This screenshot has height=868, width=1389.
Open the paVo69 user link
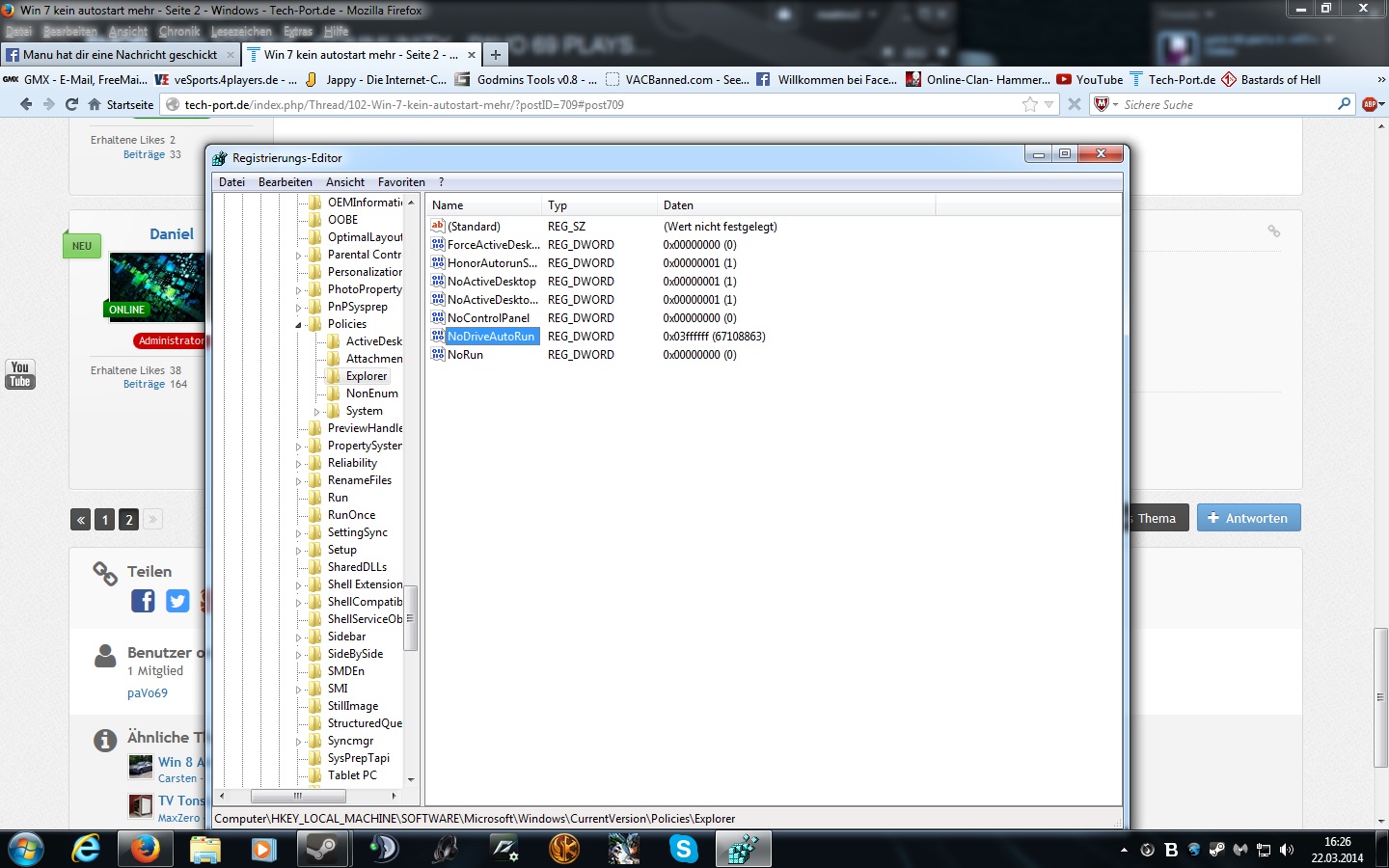(148, 693)
